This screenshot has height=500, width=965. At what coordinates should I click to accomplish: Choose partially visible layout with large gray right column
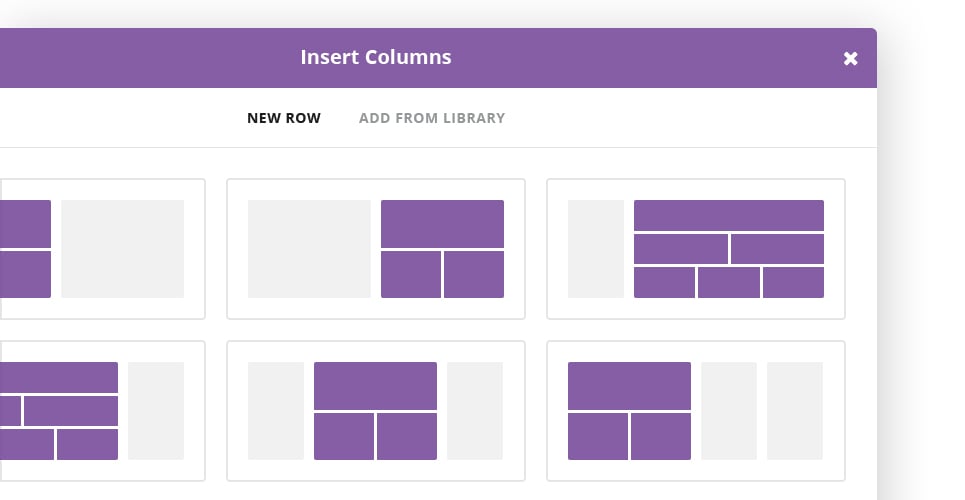(102, 249)
